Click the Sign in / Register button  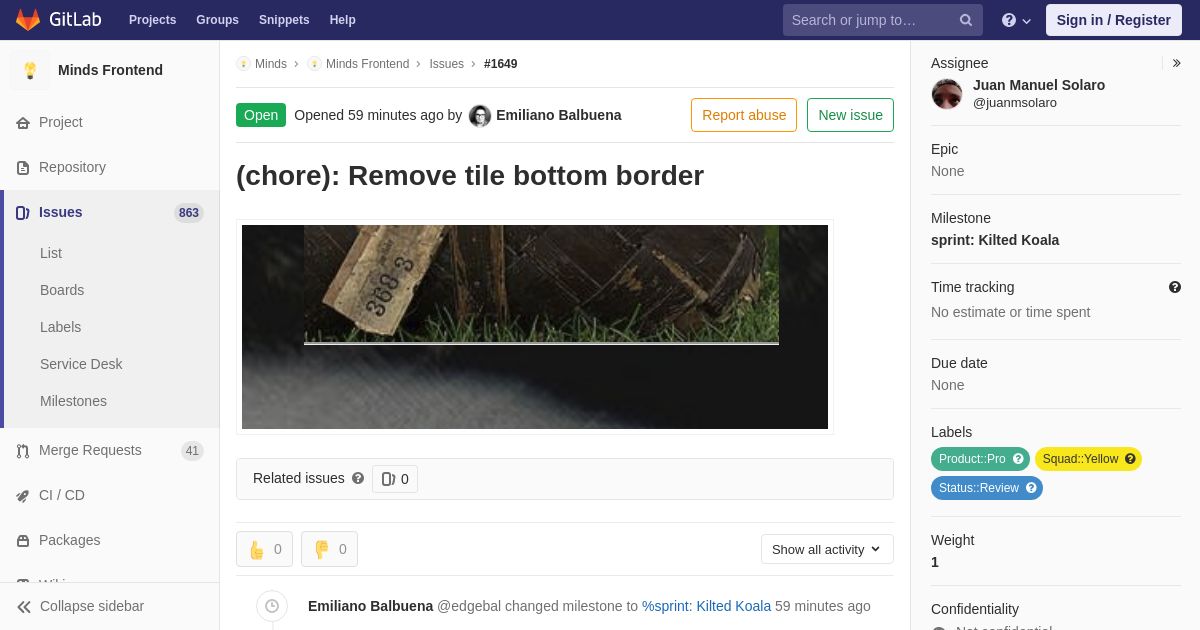1113,20
